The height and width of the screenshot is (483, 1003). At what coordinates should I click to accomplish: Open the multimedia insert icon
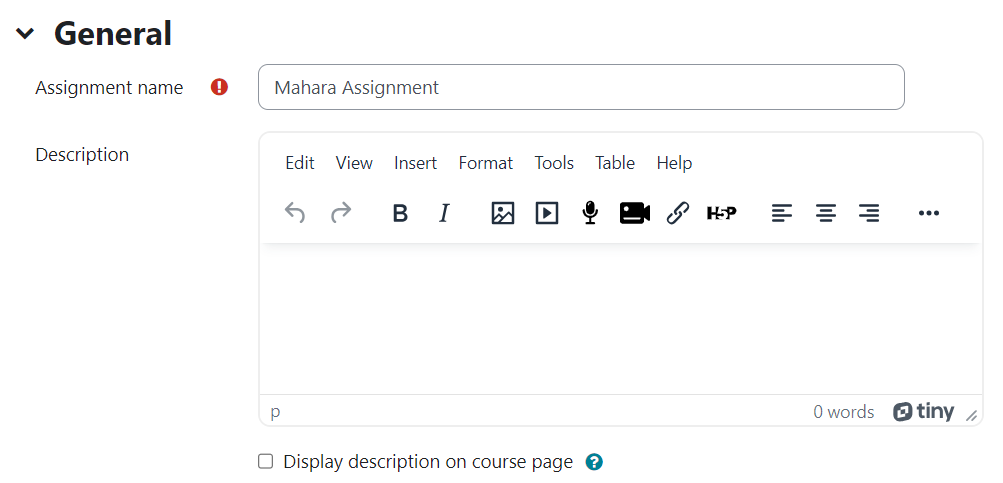547,213
